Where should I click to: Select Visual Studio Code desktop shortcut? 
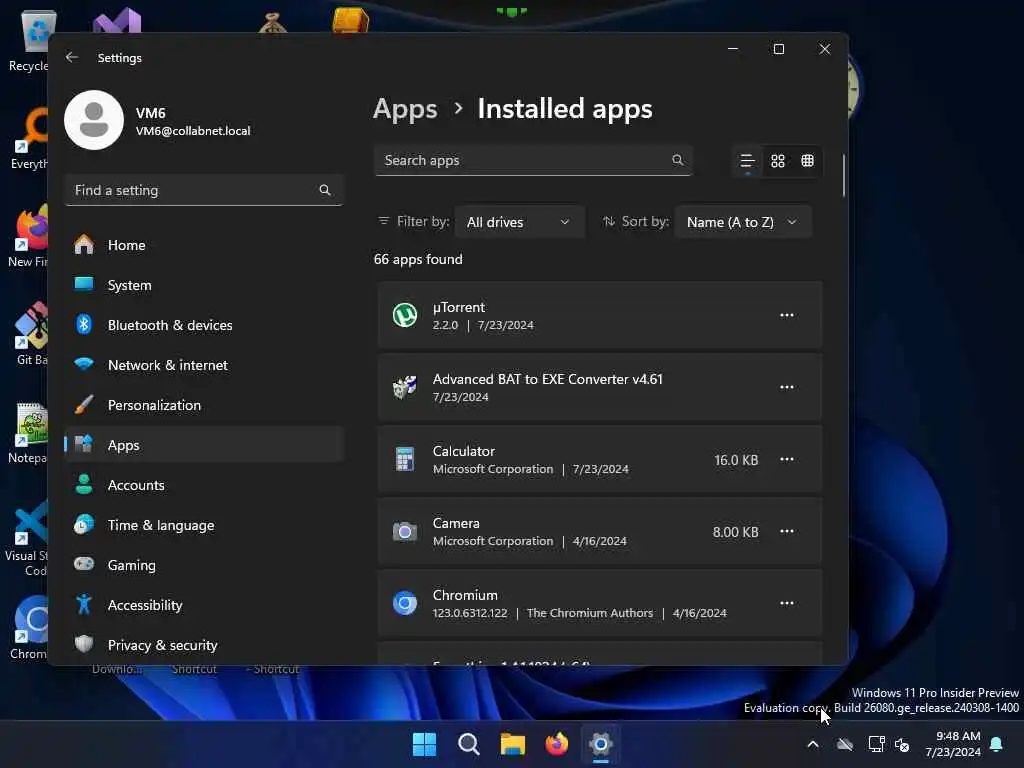click(x=27, y=539)
